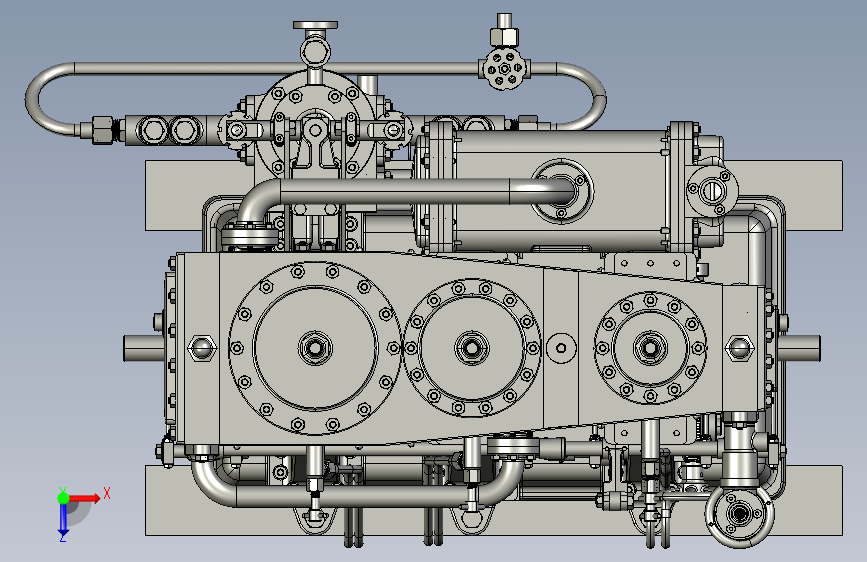Image resolution: width=867 pixels, height=562 pixels.
Task: Select the largest circular bolted cover on the crankcase
Action: point(315,347)
